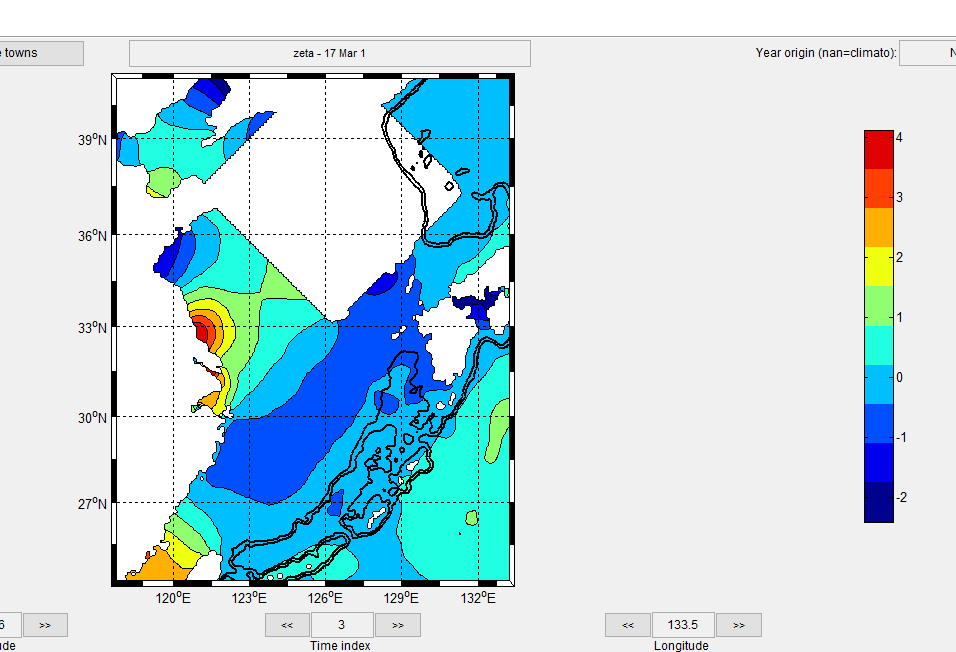Increase Longitude using the >> button
The height and width of the screenshot is (652, 956).
coord(738,625)
